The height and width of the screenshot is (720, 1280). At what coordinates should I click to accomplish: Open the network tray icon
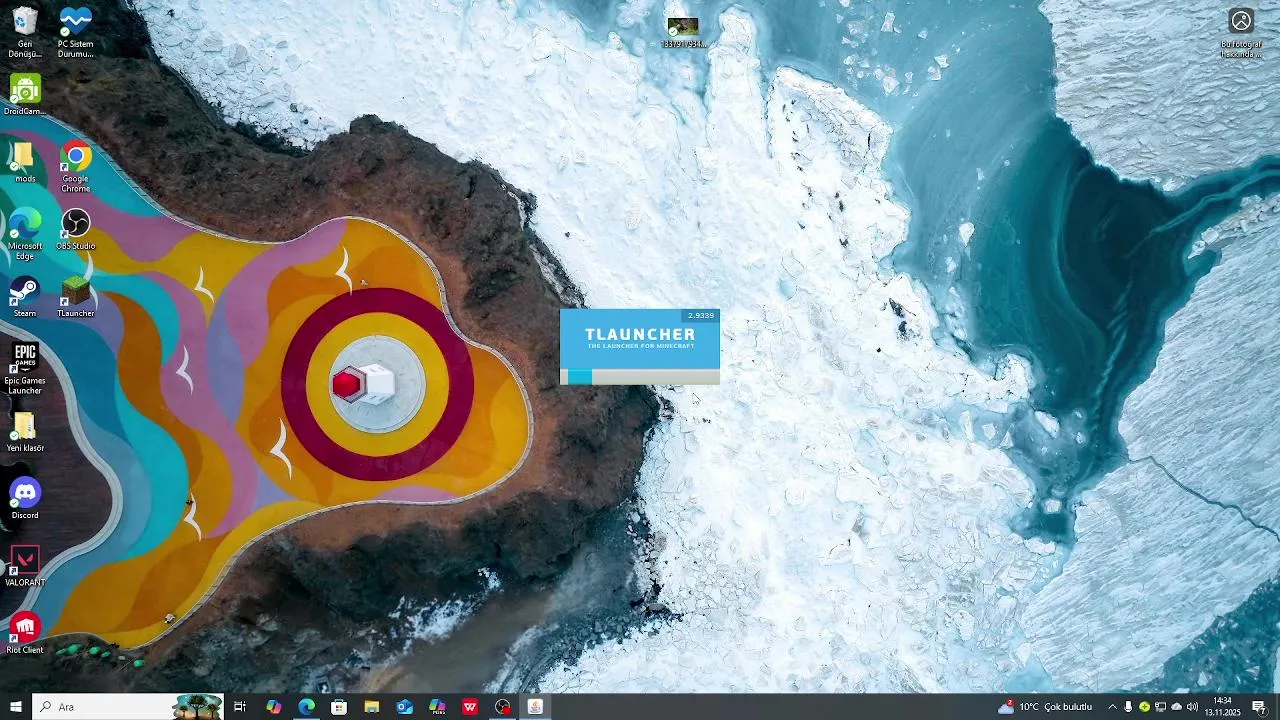(x=1160, y=707)
